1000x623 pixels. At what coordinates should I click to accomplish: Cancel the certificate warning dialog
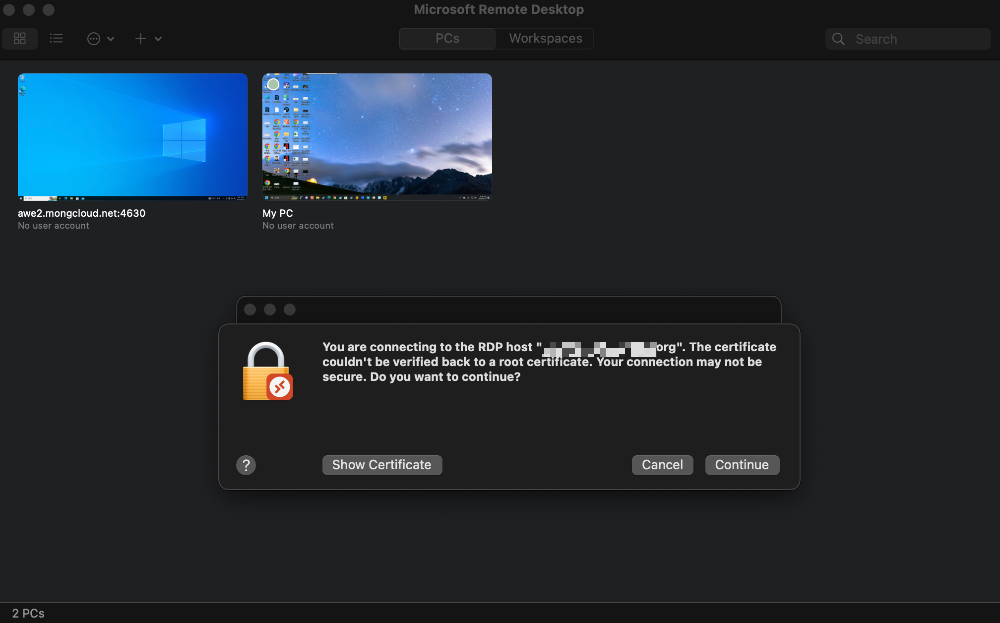point(662,465)
